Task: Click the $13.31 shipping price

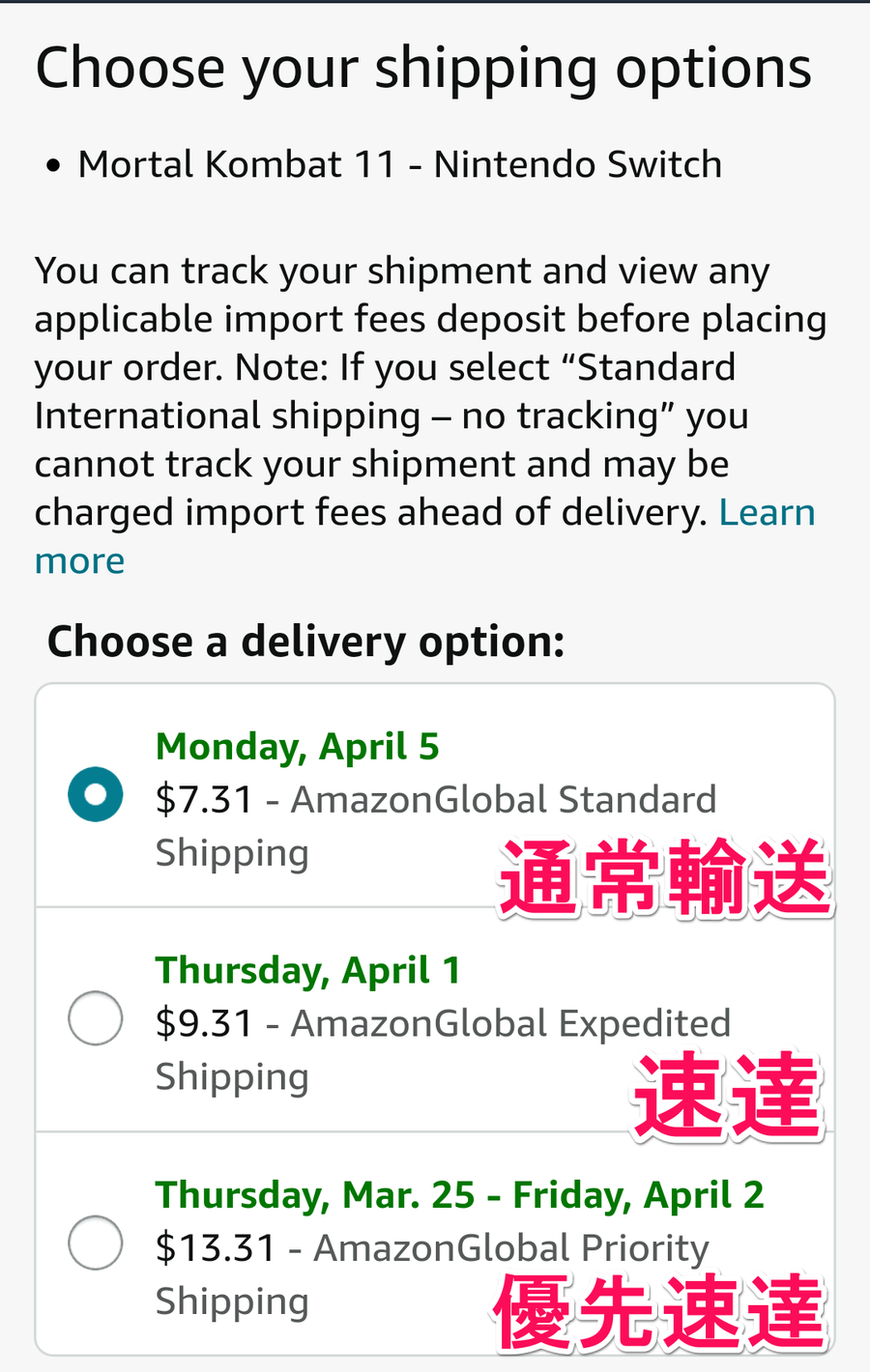Action: [x=216, y=1247]
